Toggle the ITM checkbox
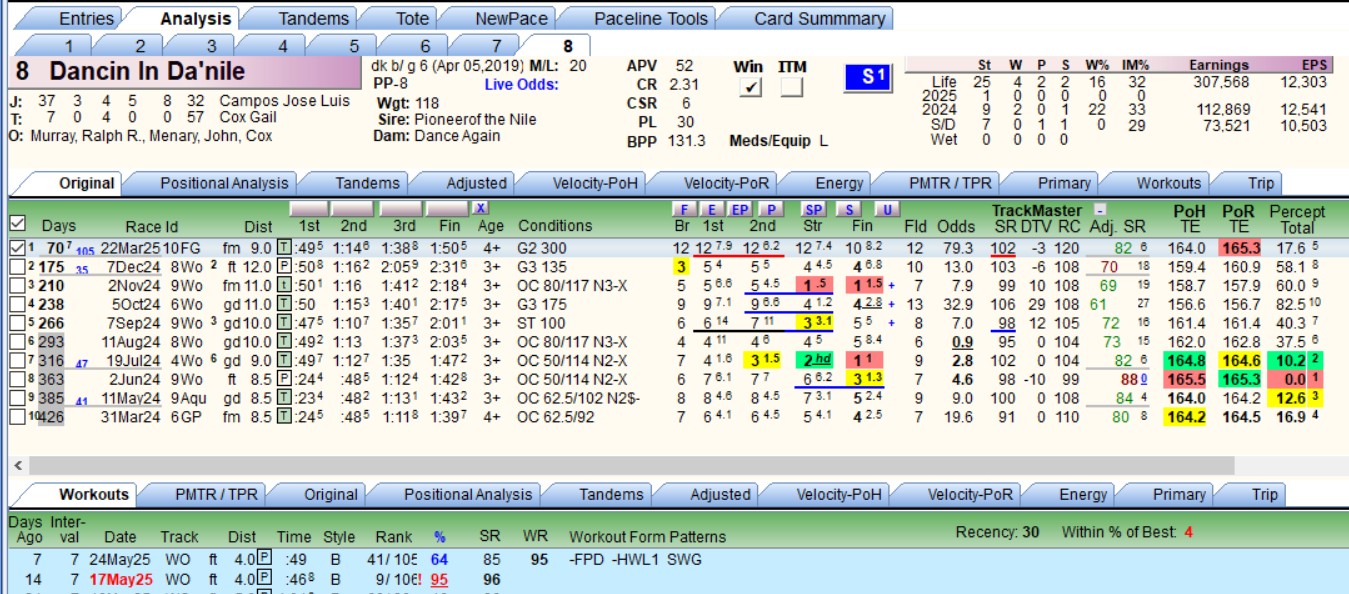The image size is (1349, 594). (792, 88)
